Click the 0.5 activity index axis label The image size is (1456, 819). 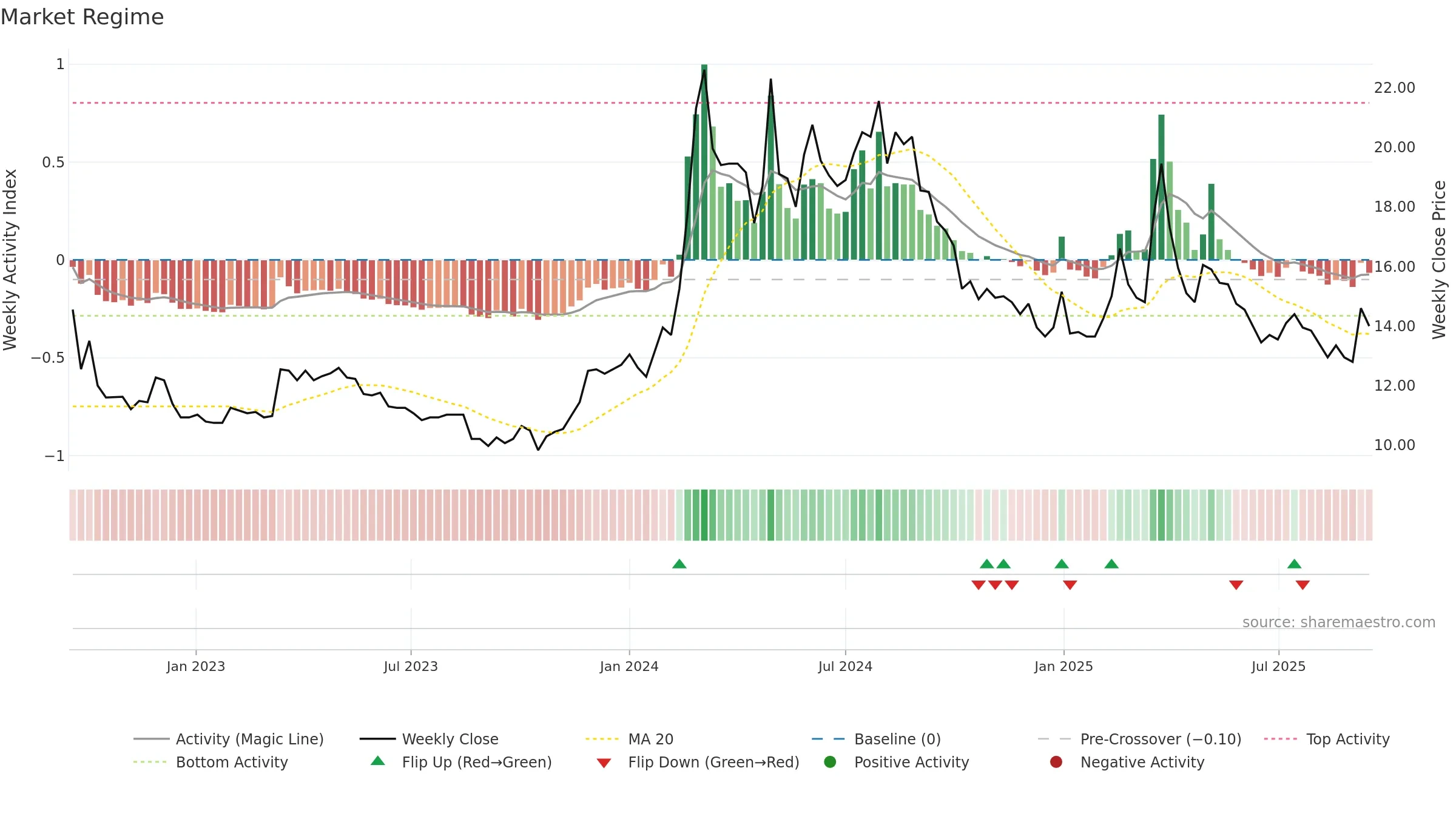click(53, 163)
